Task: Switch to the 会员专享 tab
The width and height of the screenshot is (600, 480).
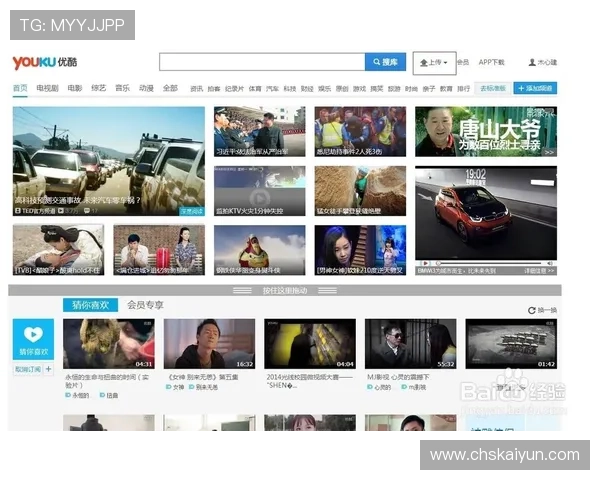Action: (x=145, y=305)
